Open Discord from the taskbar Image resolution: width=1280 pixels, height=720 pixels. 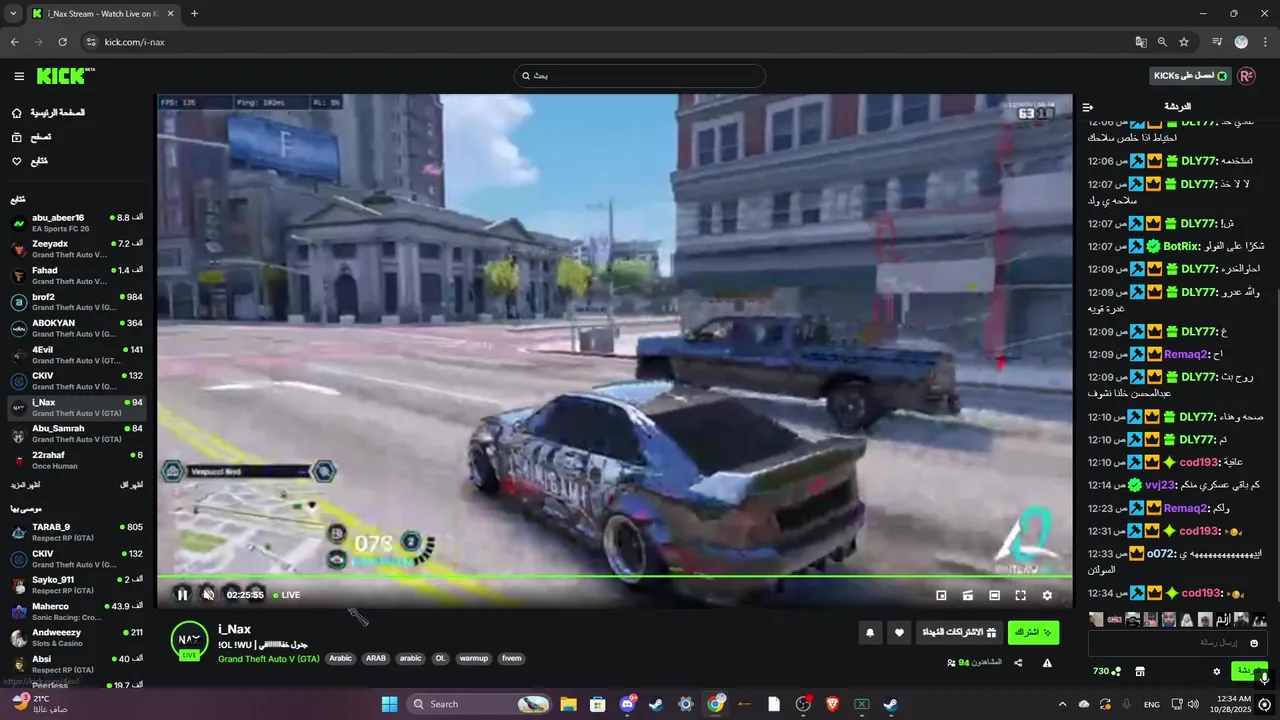click(627, 704)
